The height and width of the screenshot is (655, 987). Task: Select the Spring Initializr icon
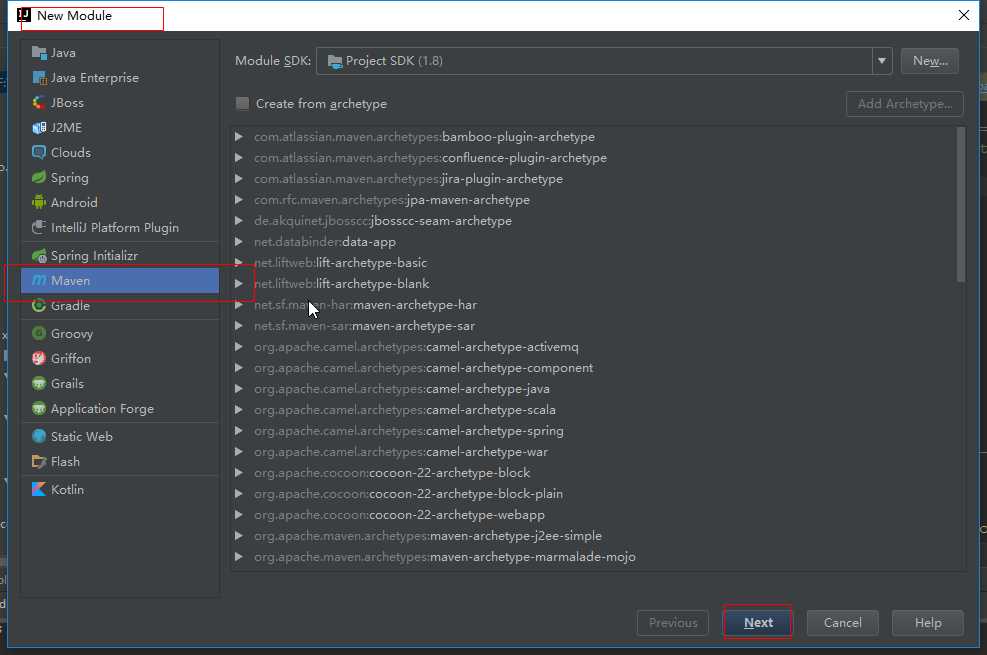[39, 255]
